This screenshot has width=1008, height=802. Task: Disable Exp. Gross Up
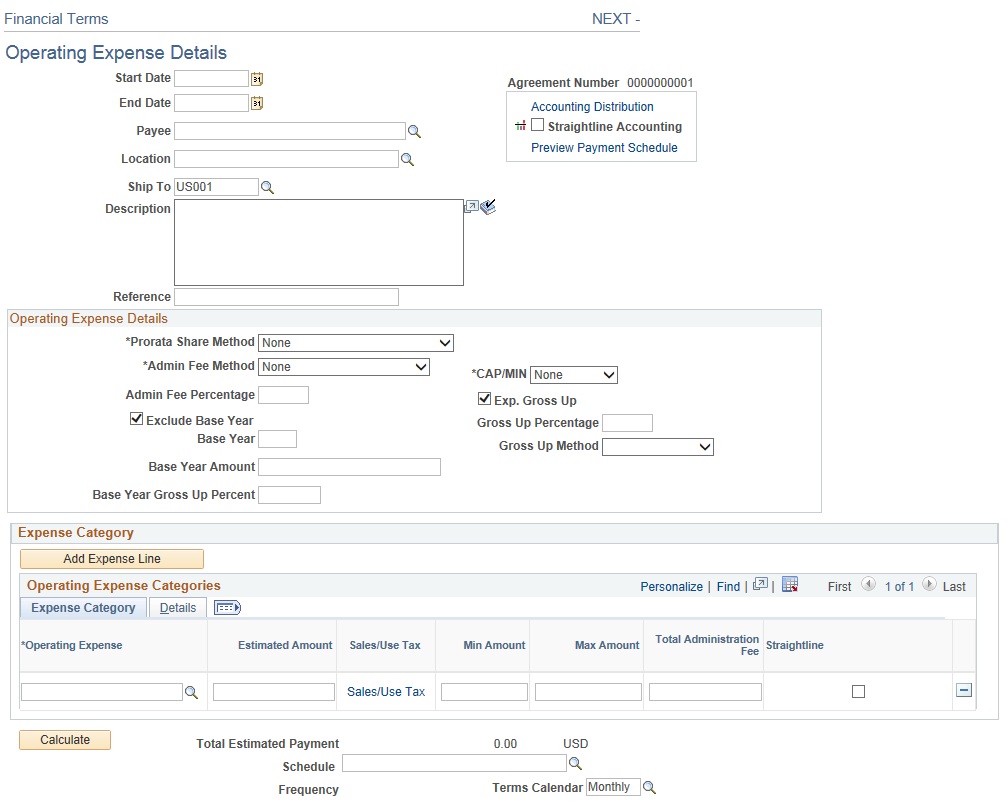484,398
